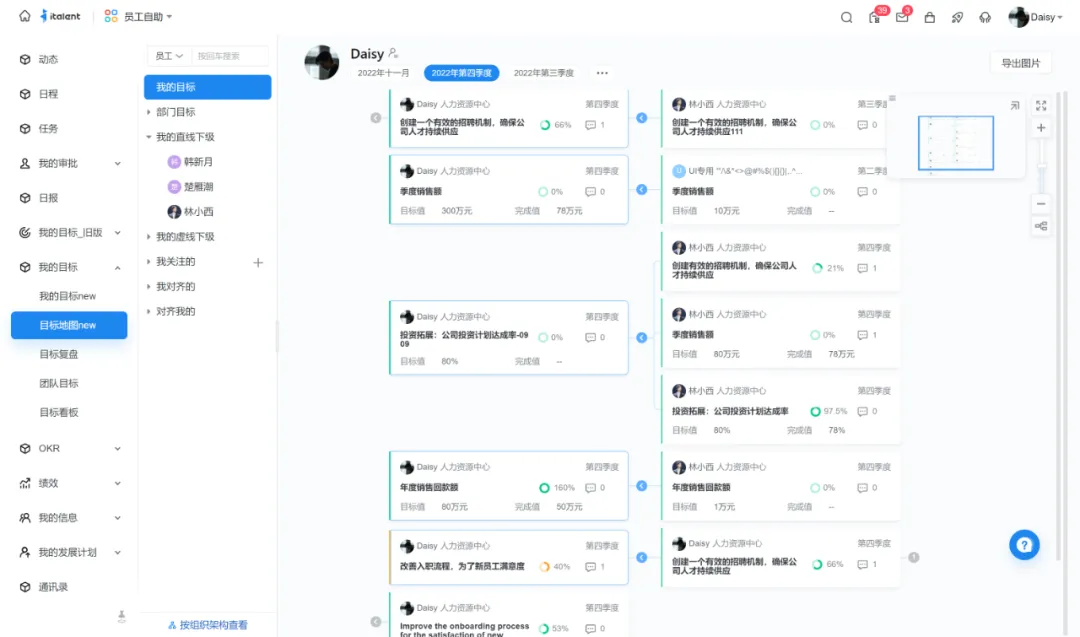Click the tree layout icon below zoom controls
This screenshot has height=637, width=1080.
(1041, 226)
